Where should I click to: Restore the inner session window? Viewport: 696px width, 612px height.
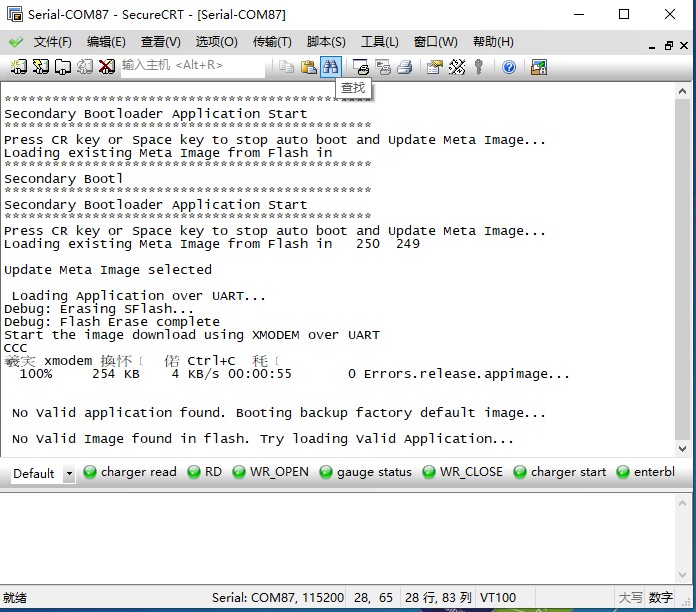tap(668, 46)
